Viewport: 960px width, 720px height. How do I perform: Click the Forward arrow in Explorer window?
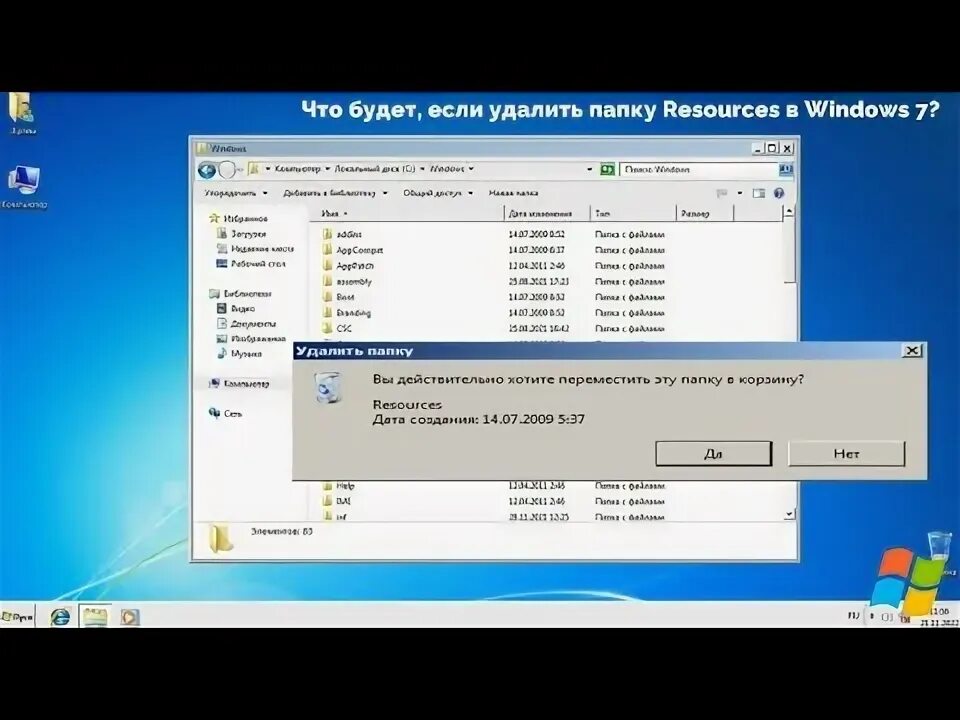pos(227,170)
